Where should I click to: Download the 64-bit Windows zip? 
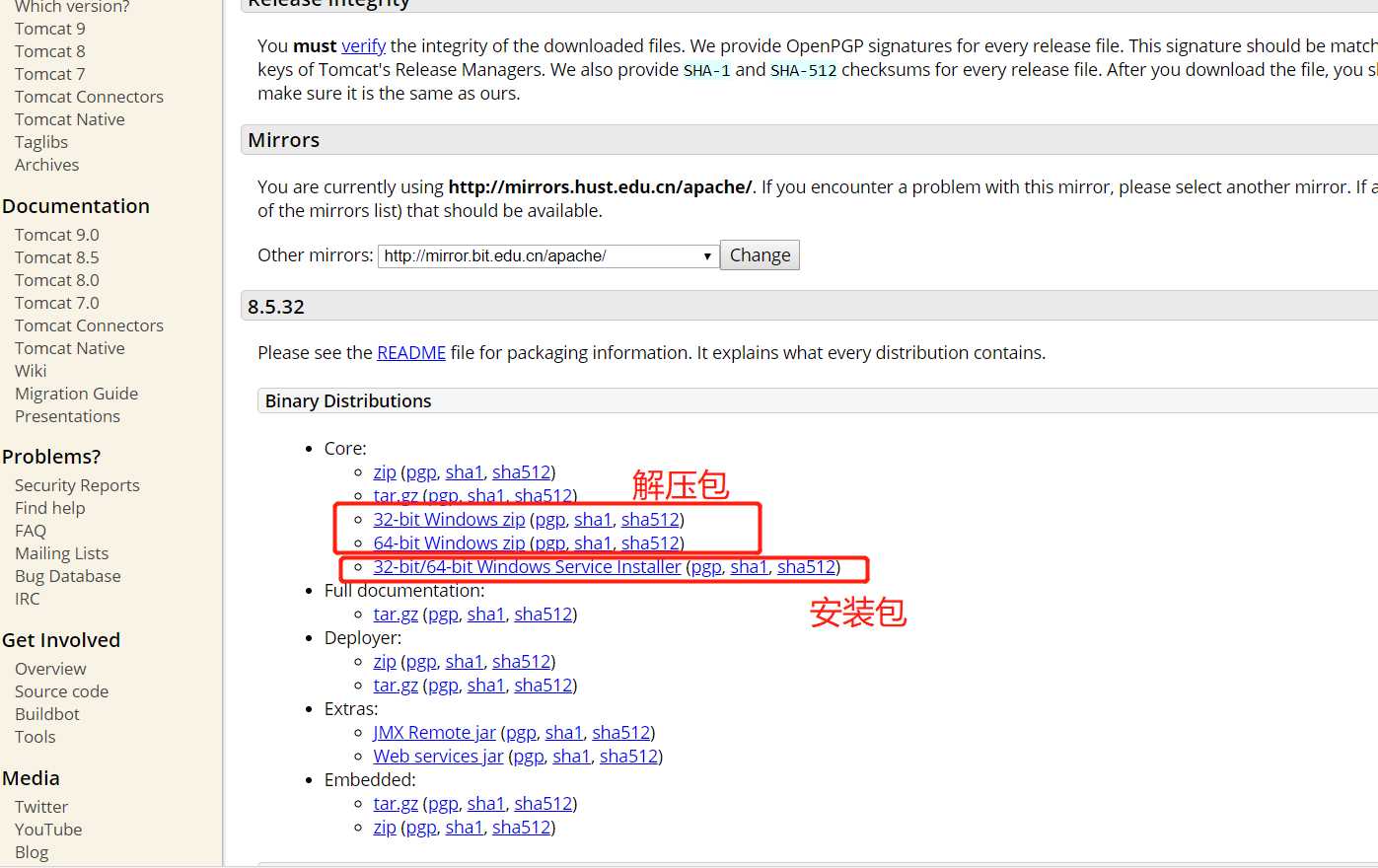(449, 542)
